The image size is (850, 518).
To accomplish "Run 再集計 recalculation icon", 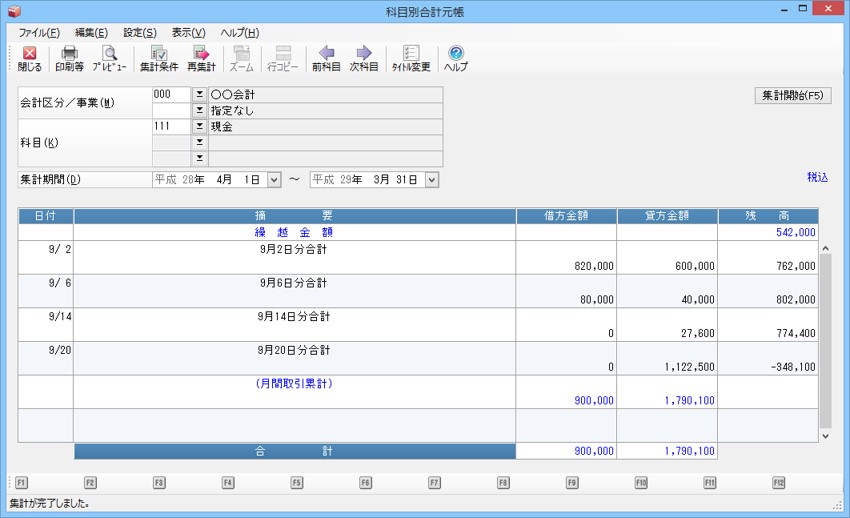I will (201, 58).
